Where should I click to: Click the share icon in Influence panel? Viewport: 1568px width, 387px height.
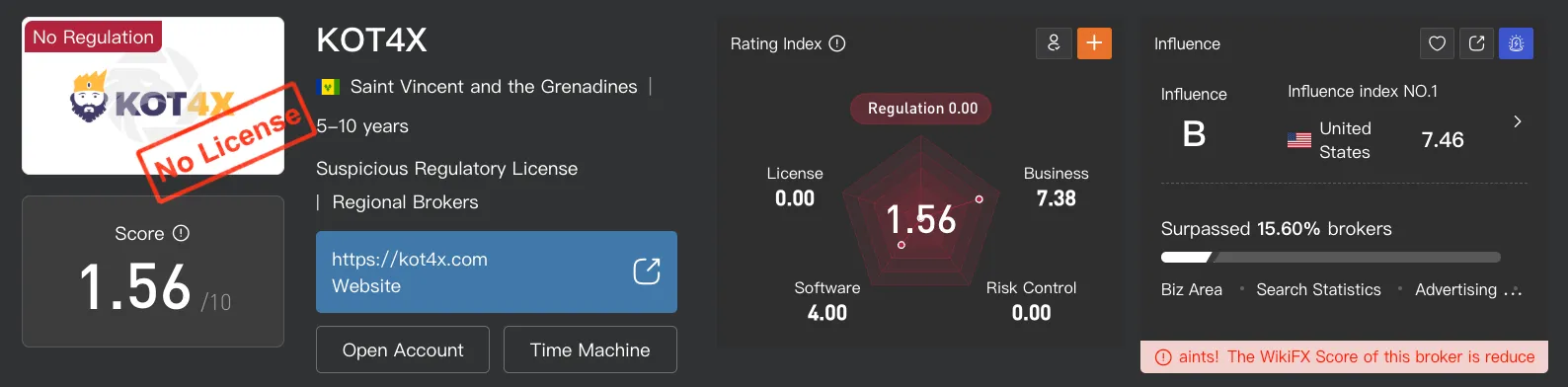coord(1477,43)
